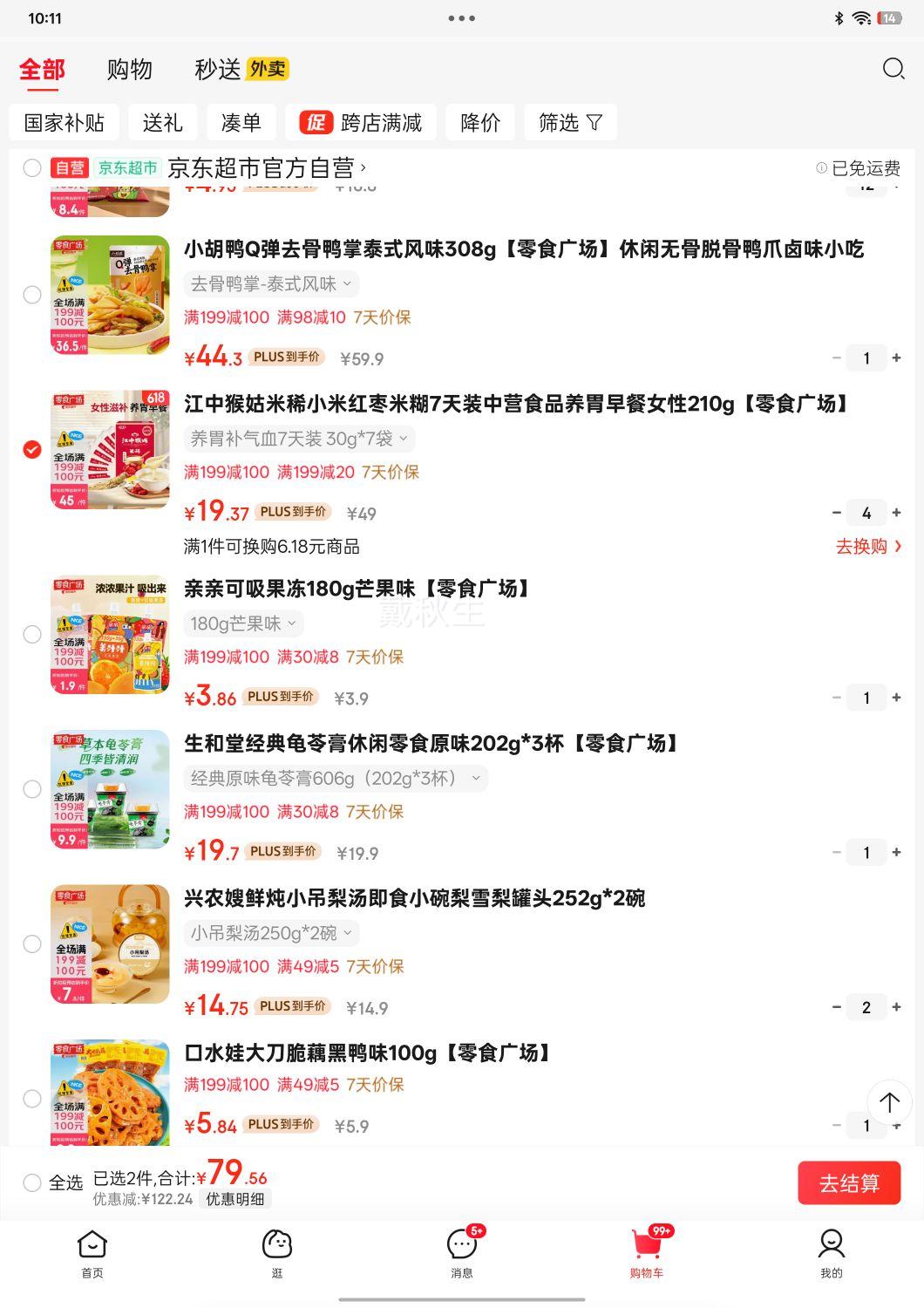Select the 小胡鸭去骨鸭掌 item checkbox
924x1308 pixels.
(32, 295)
